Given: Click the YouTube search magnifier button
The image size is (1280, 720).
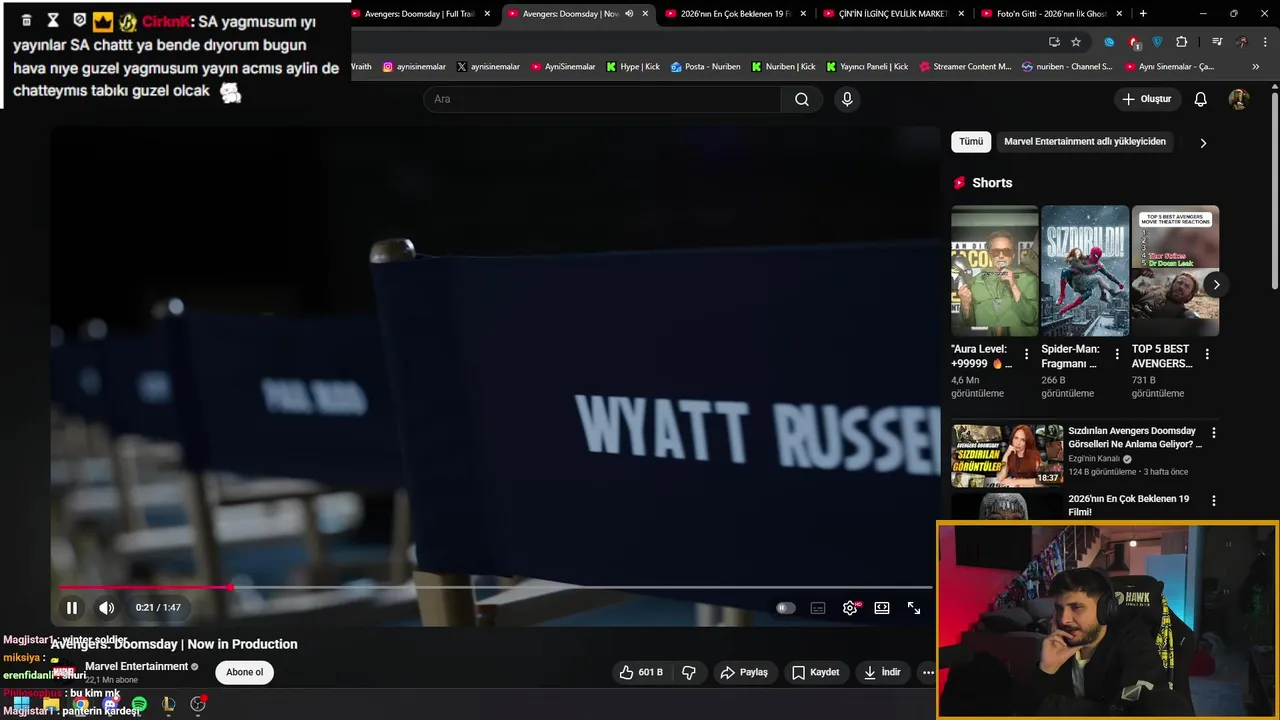Looking at the screenshot, I should (802, 99).
